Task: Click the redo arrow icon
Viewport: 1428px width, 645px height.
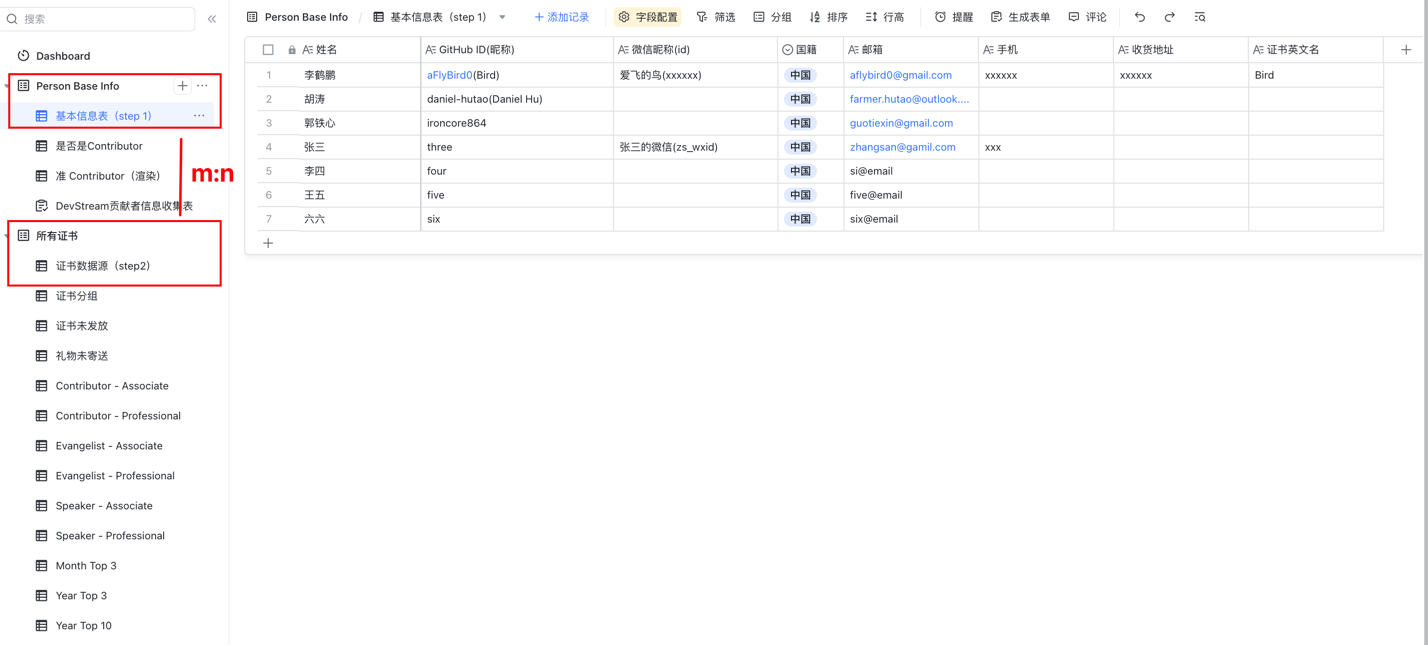Action: (1169, 17)
